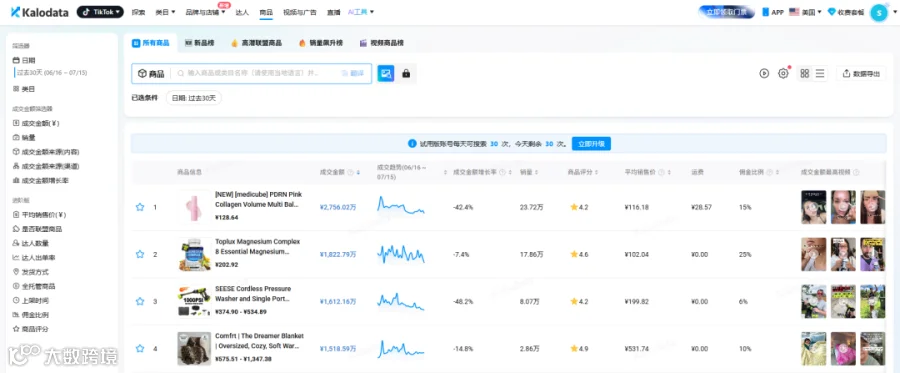This screenshot has width=900, height=373.
Task: Click the lock icon beside search
Action: [406, 73]
